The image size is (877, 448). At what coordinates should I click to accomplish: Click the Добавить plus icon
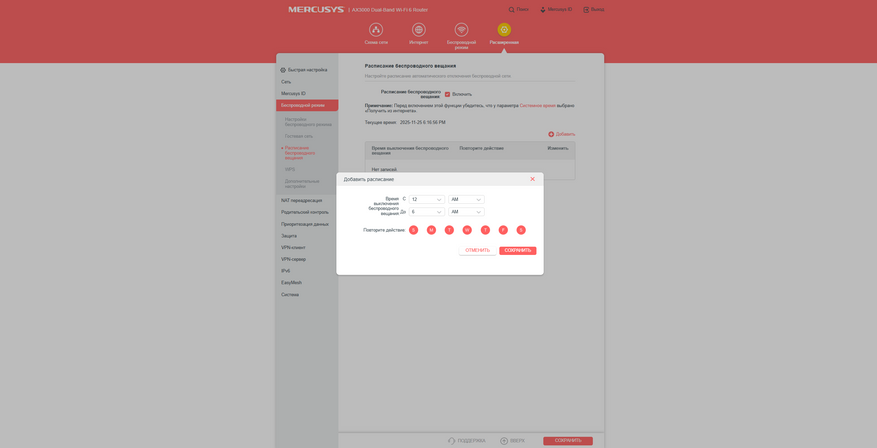click(551, 134)
